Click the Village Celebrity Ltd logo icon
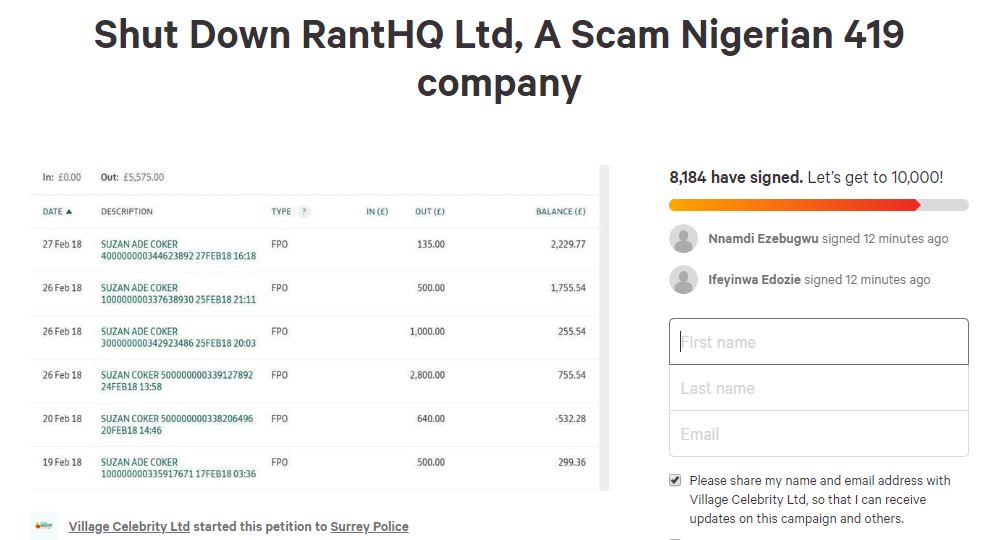This screenshot has height=540, width=987. click(x=43, y=526)
